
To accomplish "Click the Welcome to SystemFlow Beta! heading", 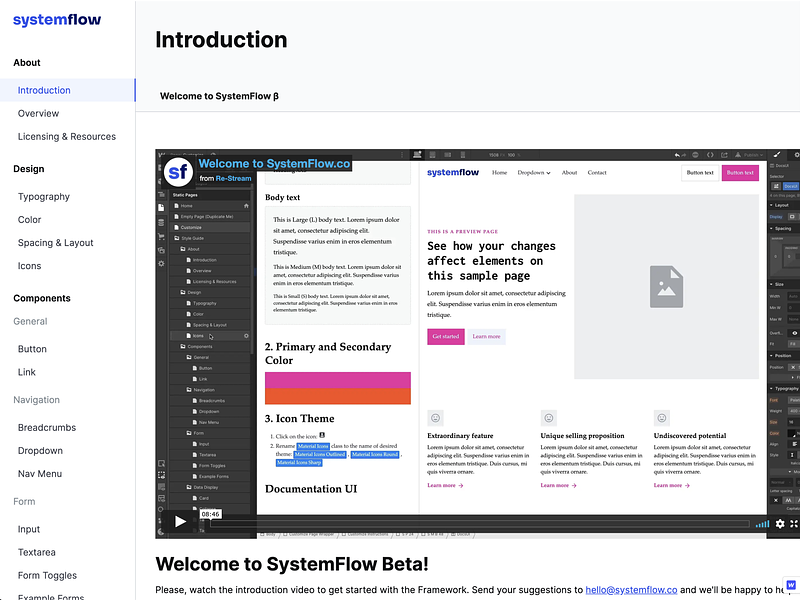I will [x=292, y=564].
